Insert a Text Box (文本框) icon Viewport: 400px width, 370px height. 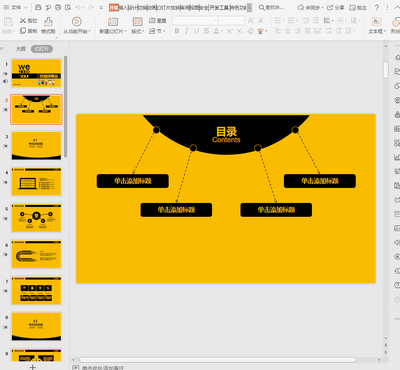click(377, 22)
